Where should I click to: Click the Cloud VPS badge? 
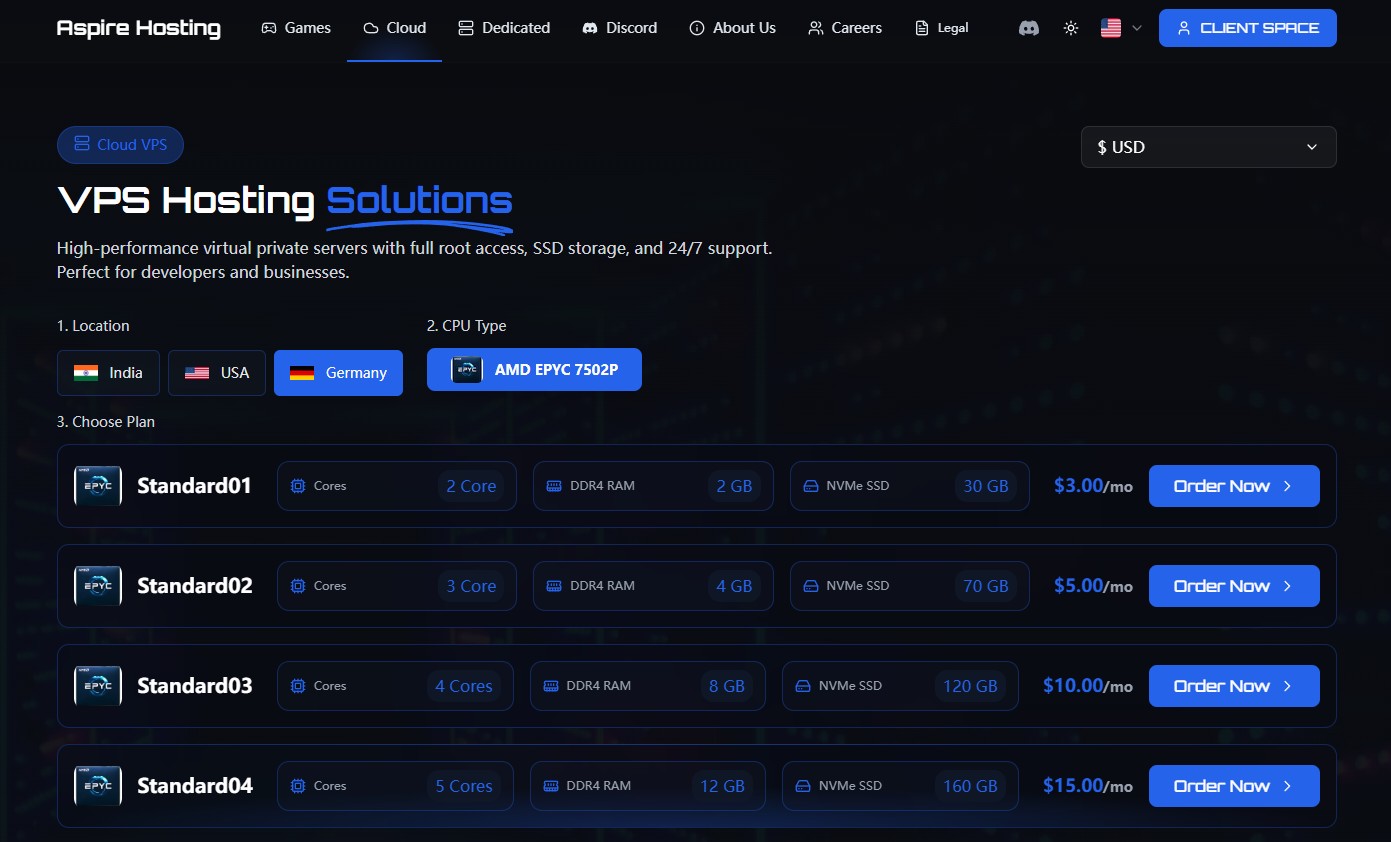pyautogui.click(x=120, y=145)
